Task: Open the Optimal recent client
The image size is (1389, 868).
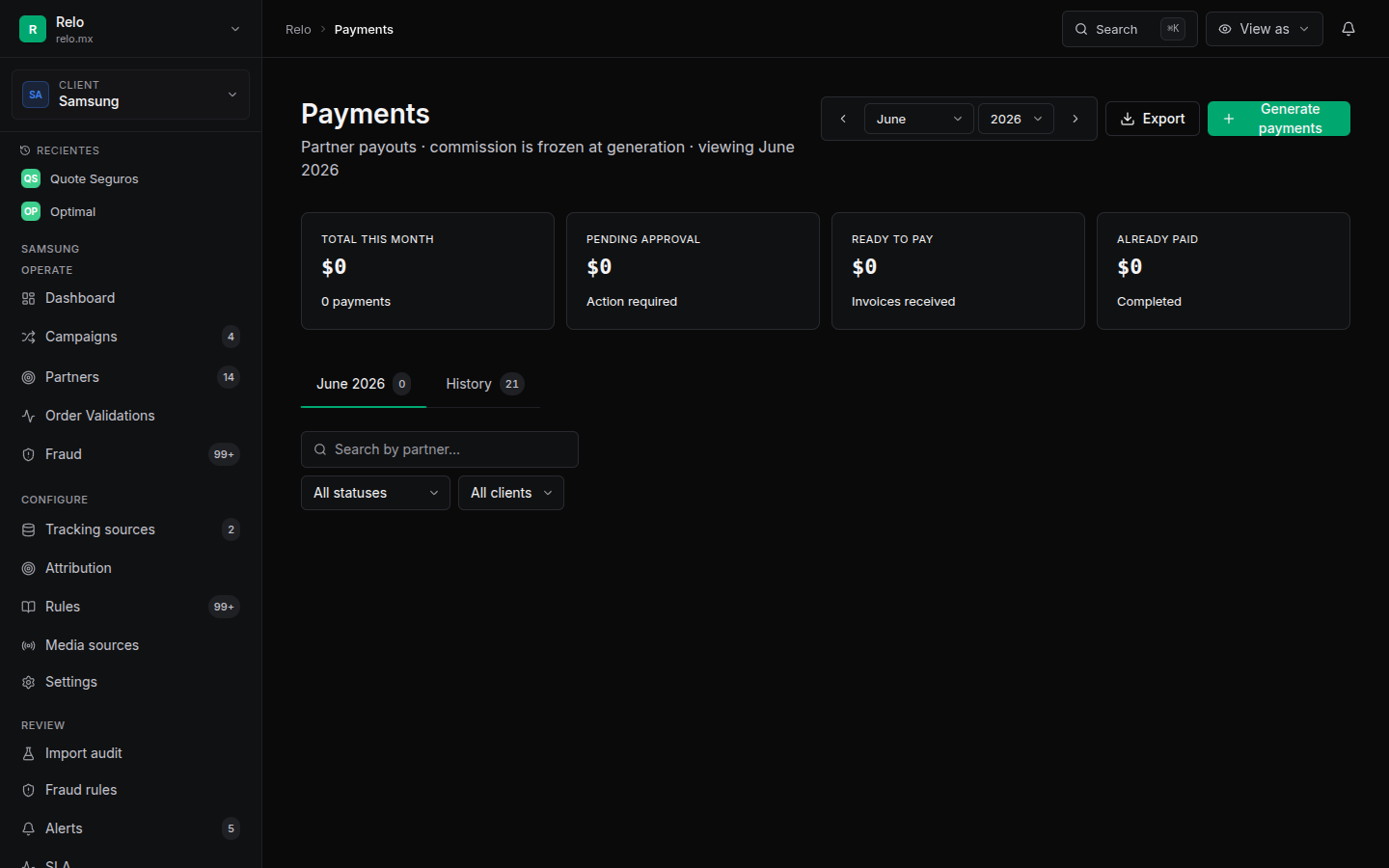Action: 130,211
